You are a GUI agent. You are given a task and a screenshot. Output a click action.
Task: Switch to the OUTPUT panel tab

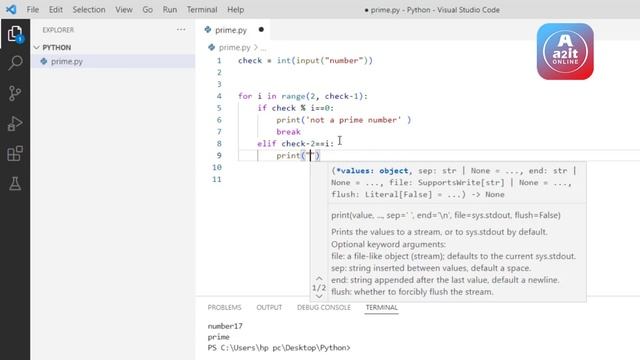[x=269, y=307]
